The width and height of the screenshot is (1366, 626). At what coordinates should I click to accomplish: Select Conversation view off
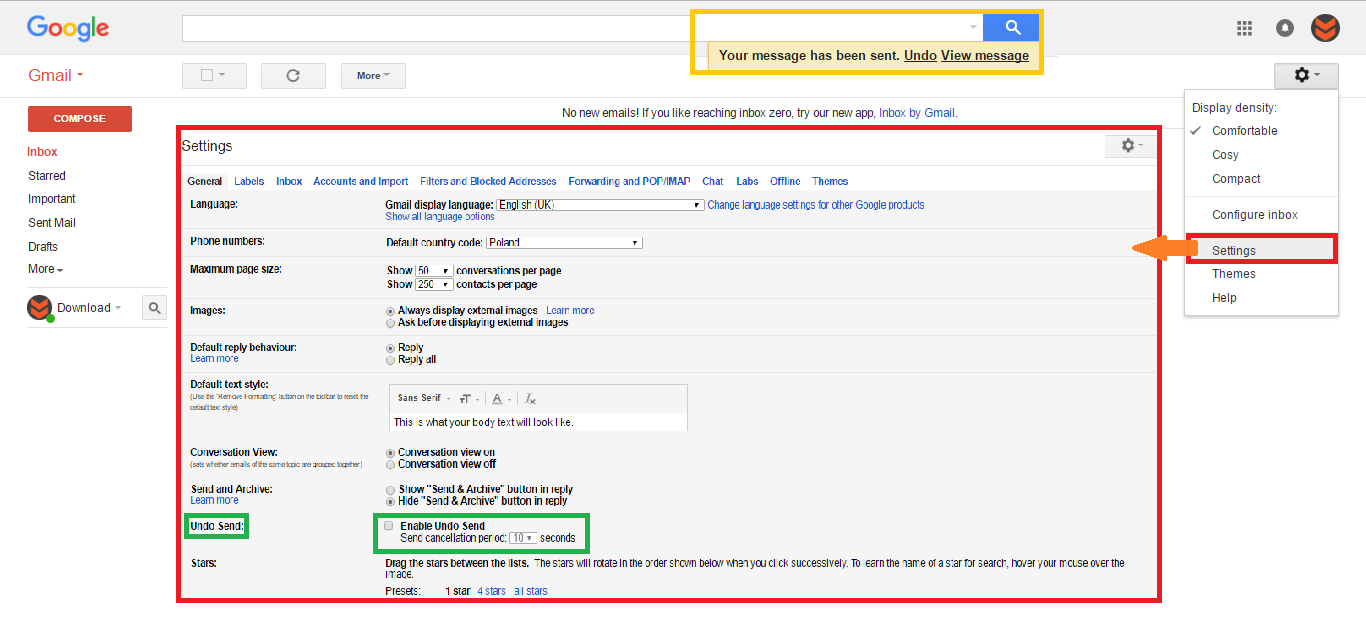(x=390, y=465)
